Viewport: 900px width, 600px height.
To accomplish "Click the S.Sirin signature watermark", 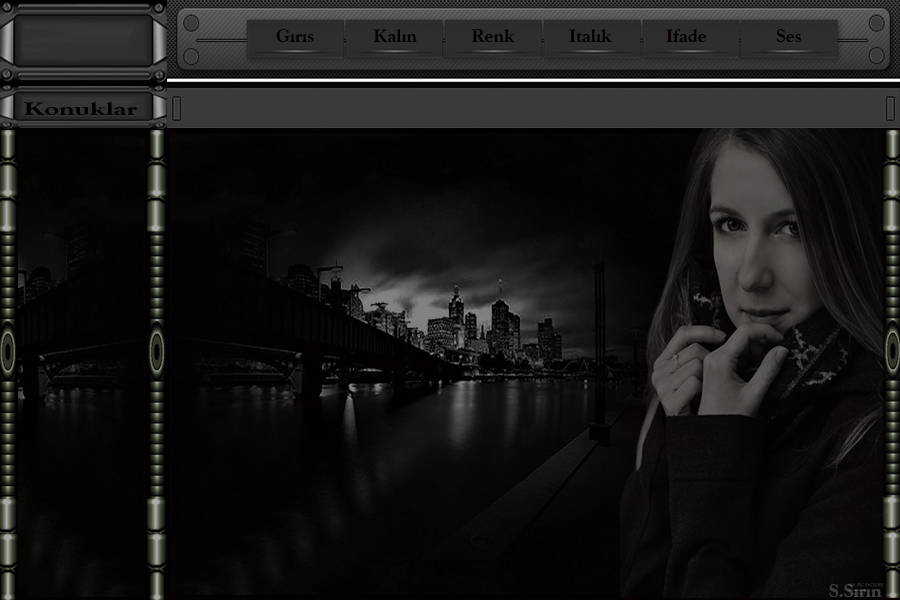I will [x=854, y=589].
